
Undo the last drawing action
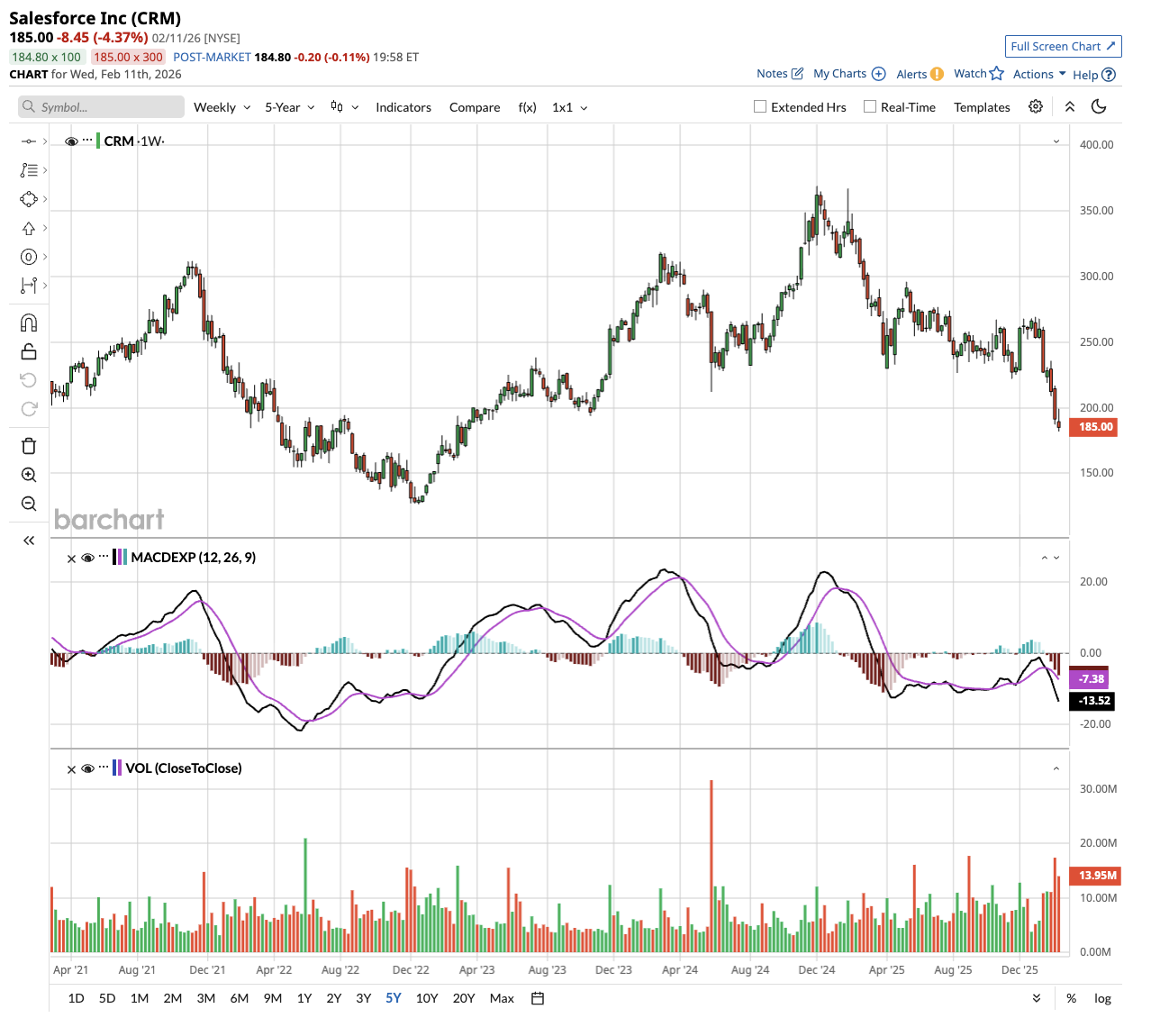click(28, 380)
